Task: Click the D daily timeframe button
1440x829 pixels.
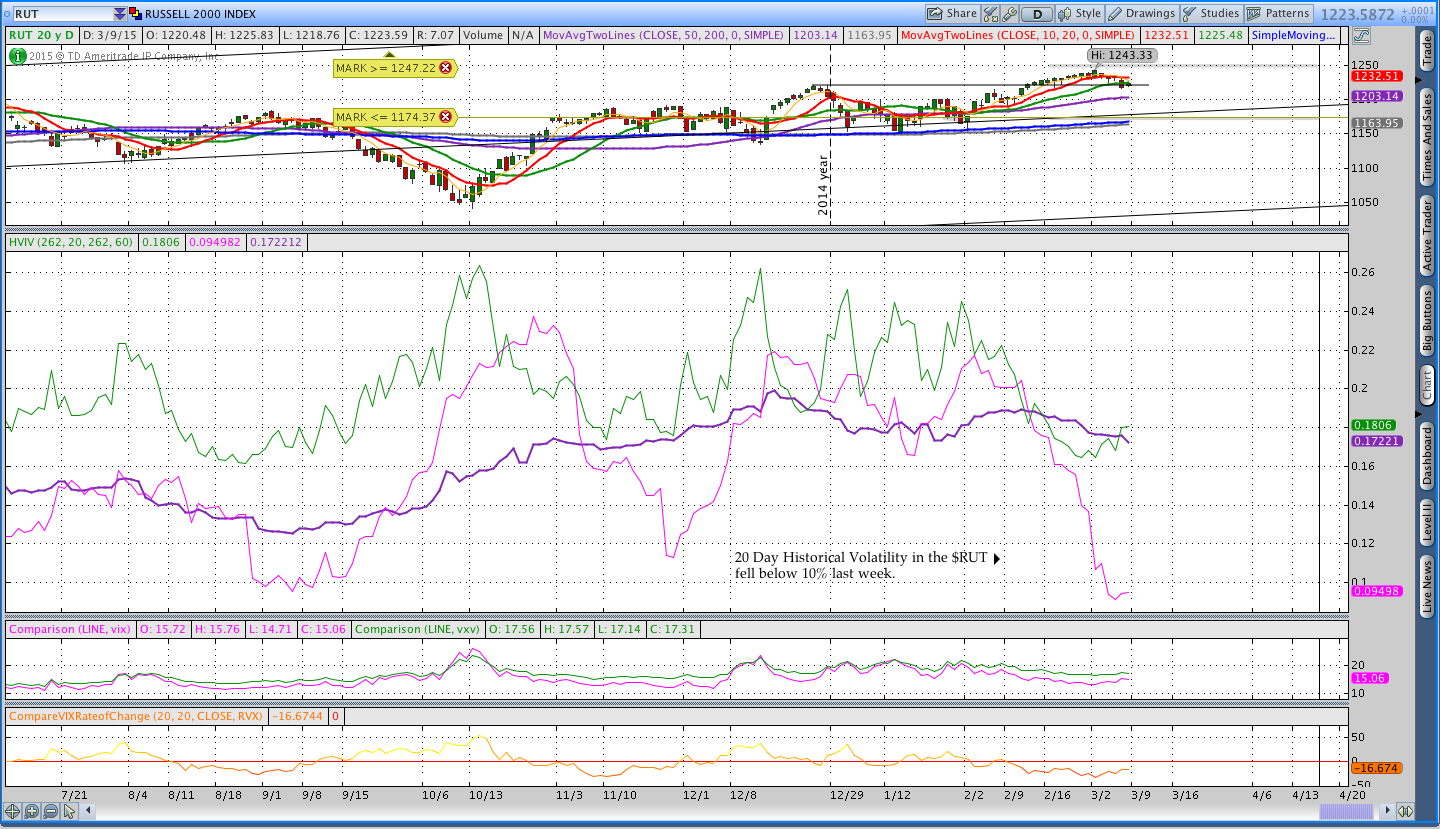Action: [1038, 13]
